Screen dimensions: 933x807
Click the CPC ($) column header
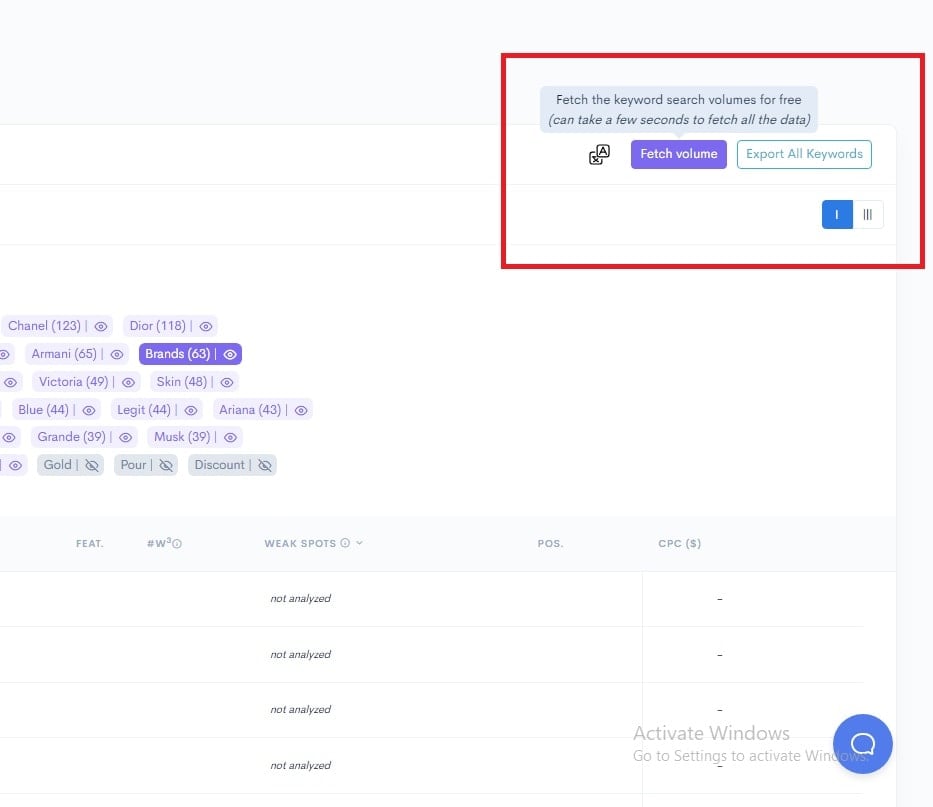tap(680, 543)
